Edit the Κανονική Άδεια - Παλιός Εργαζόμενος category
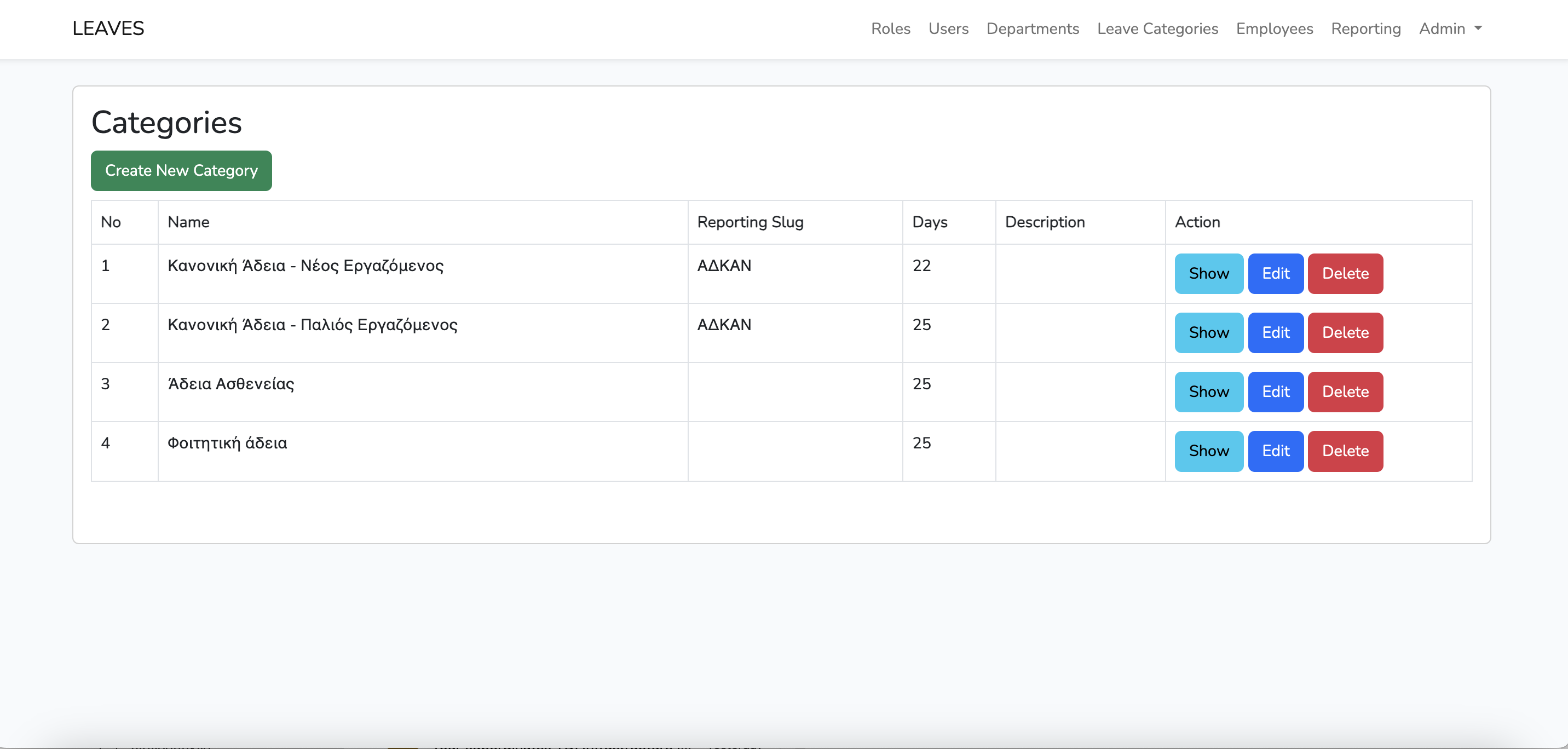 coord(1276,332)
